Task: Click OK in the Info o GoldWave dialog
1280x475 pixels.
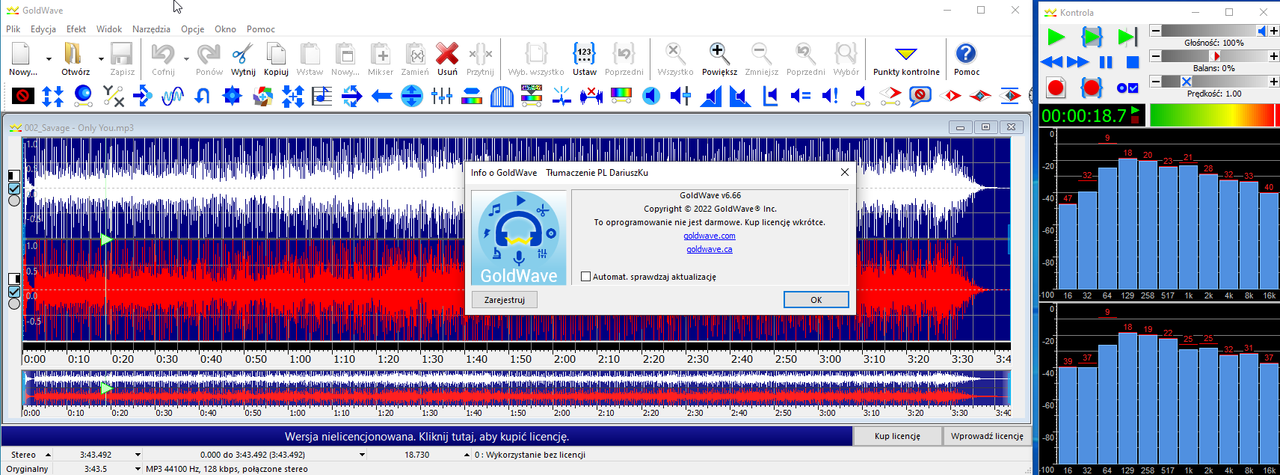Action: point(816,299)
